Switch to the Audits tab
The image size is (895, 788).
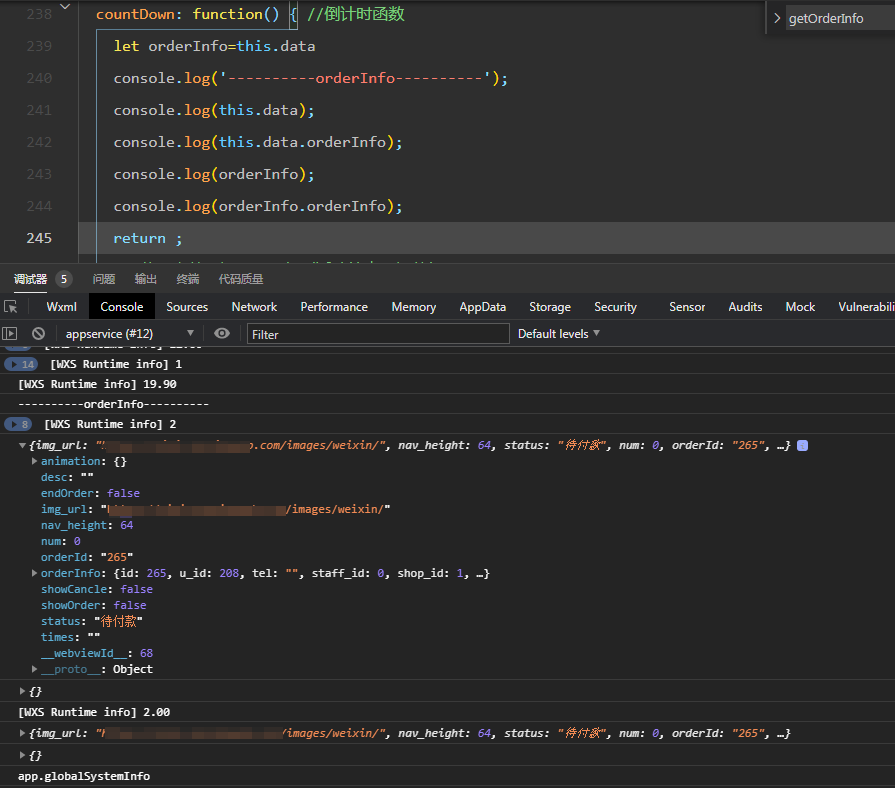745,307
